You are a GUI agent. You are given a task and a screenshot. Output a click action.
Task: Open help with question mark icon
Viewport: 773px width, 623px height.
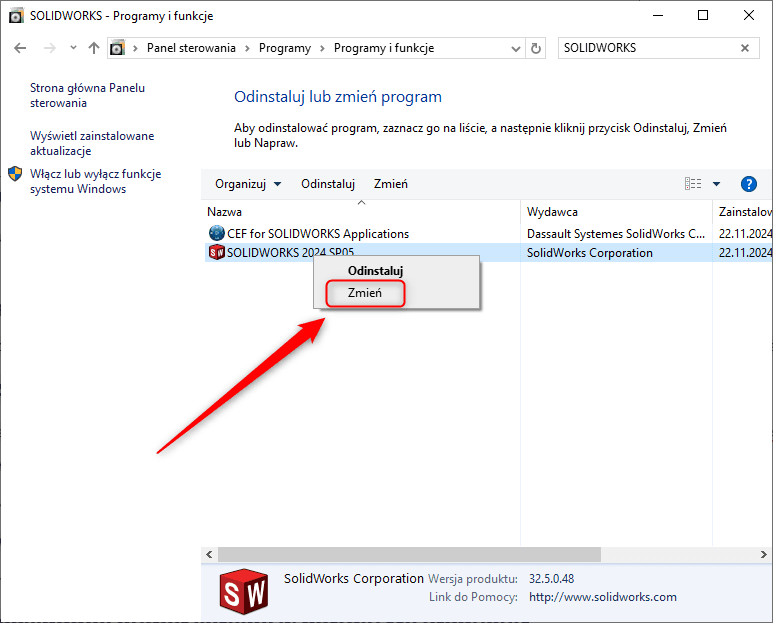[x=748, y=184]
